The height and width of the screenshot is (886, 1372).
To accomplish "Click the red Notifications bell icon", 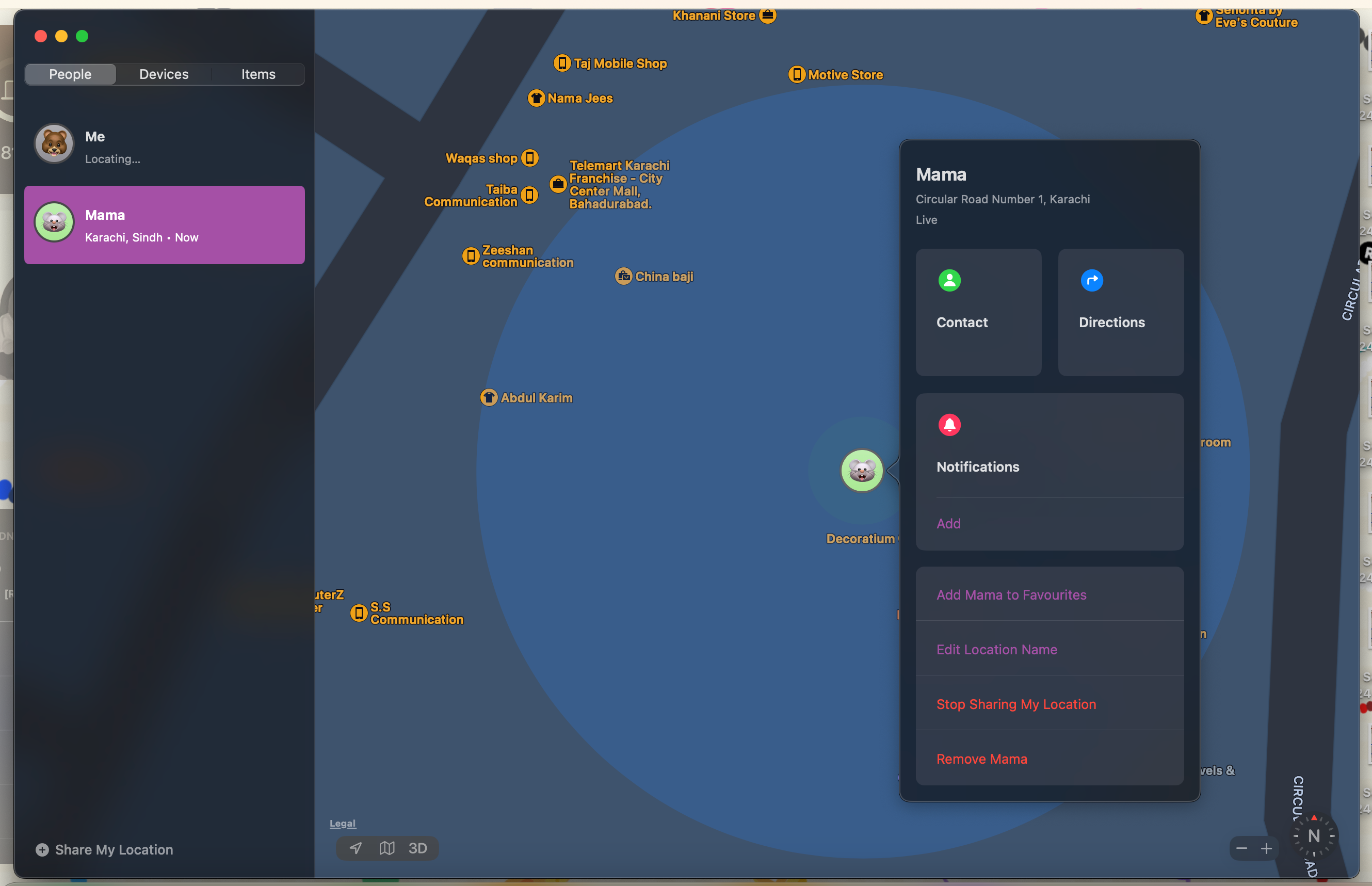I will point(949,425).
